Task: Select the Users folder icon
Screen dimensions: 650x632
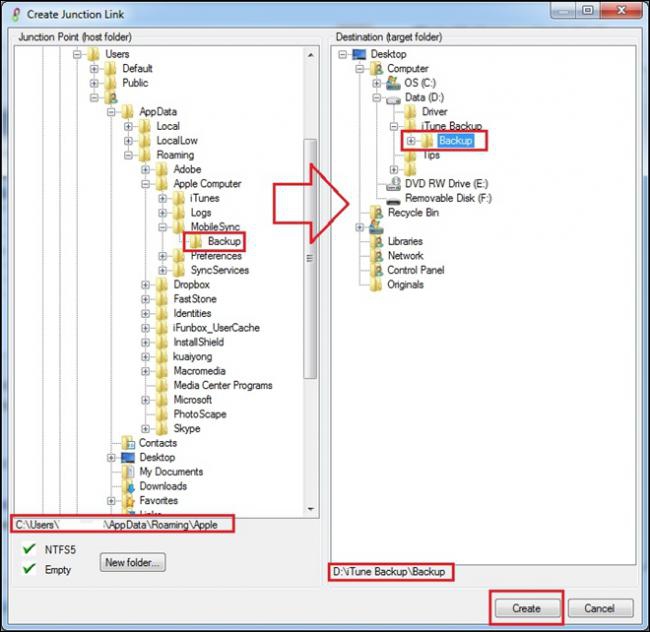Action: click(94, 54)
